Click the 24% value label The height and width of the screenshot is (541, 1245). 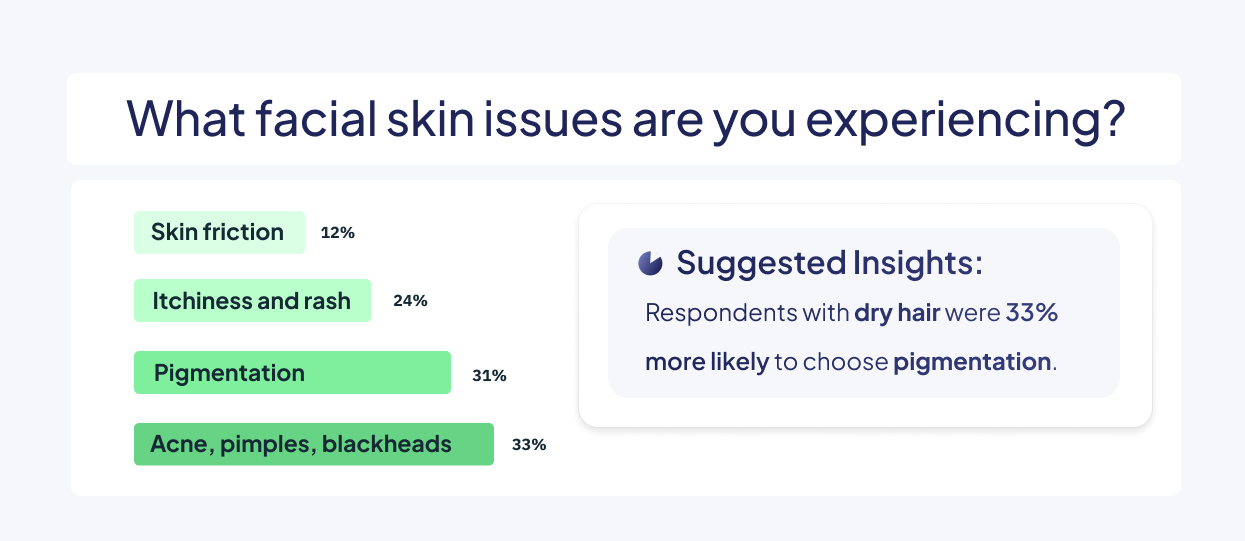pyautogui.click(x=410, y=301)
